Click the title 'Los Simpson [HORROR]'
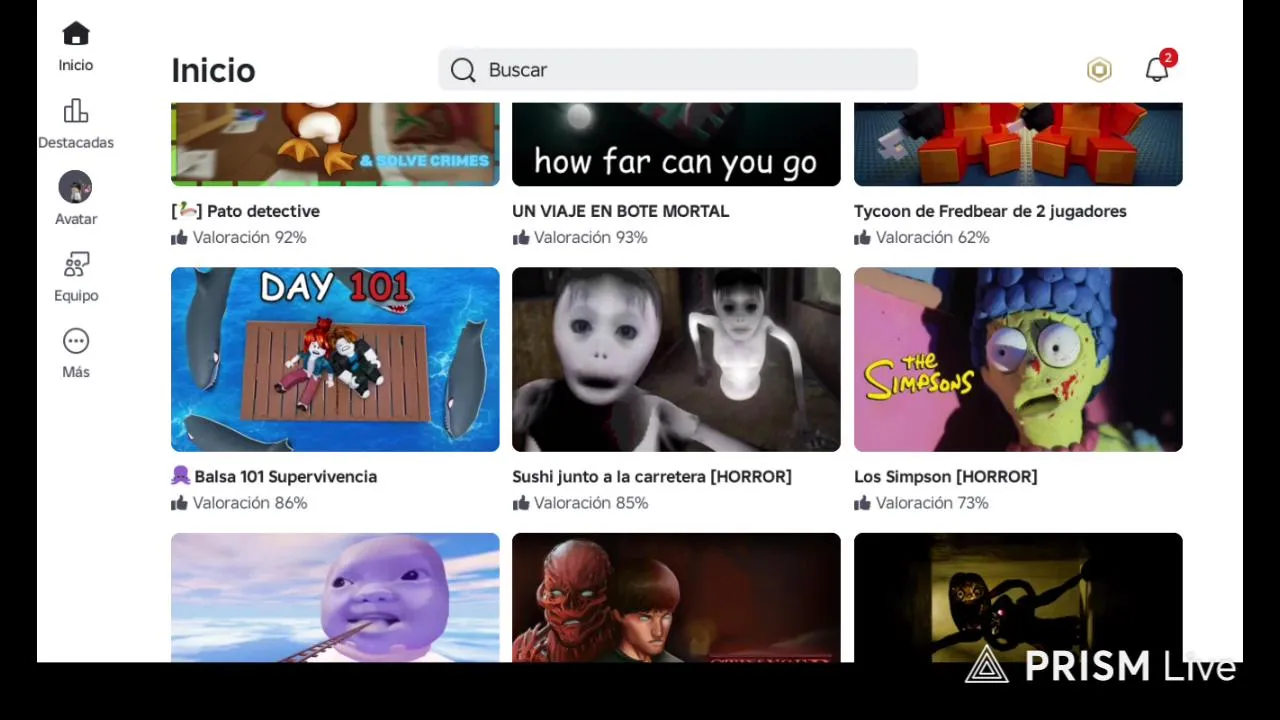 coord(946,477)
